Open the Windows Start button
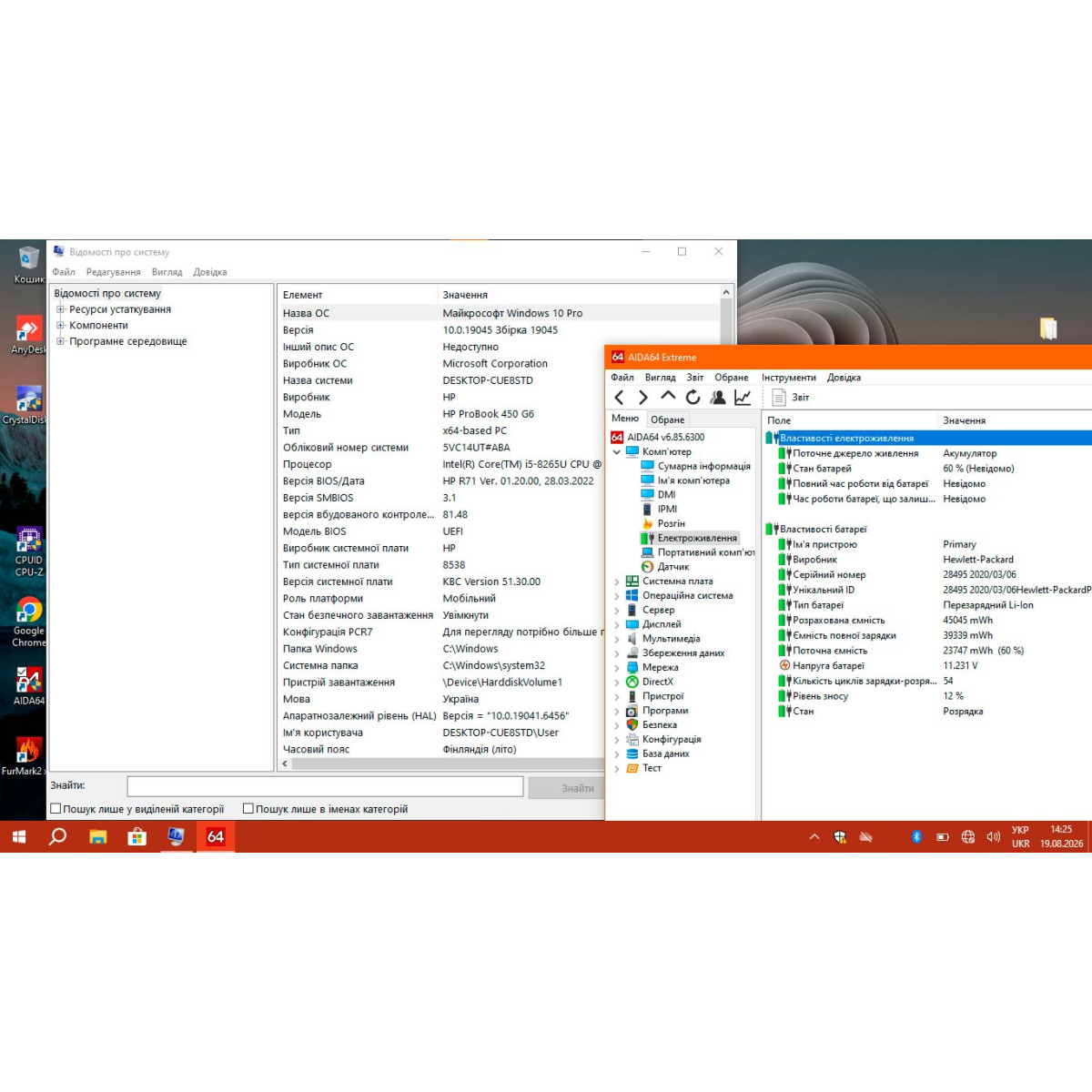1092x1092 pixels. click(19, 836)
